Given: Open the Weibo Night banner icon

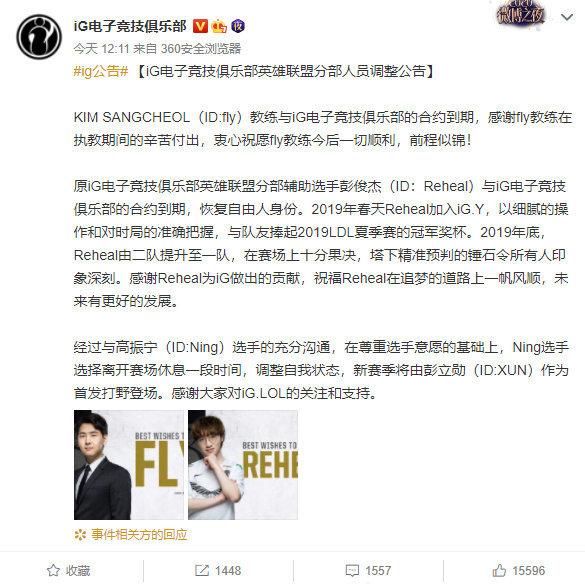Looking at the screenshot, I should 521,15.
